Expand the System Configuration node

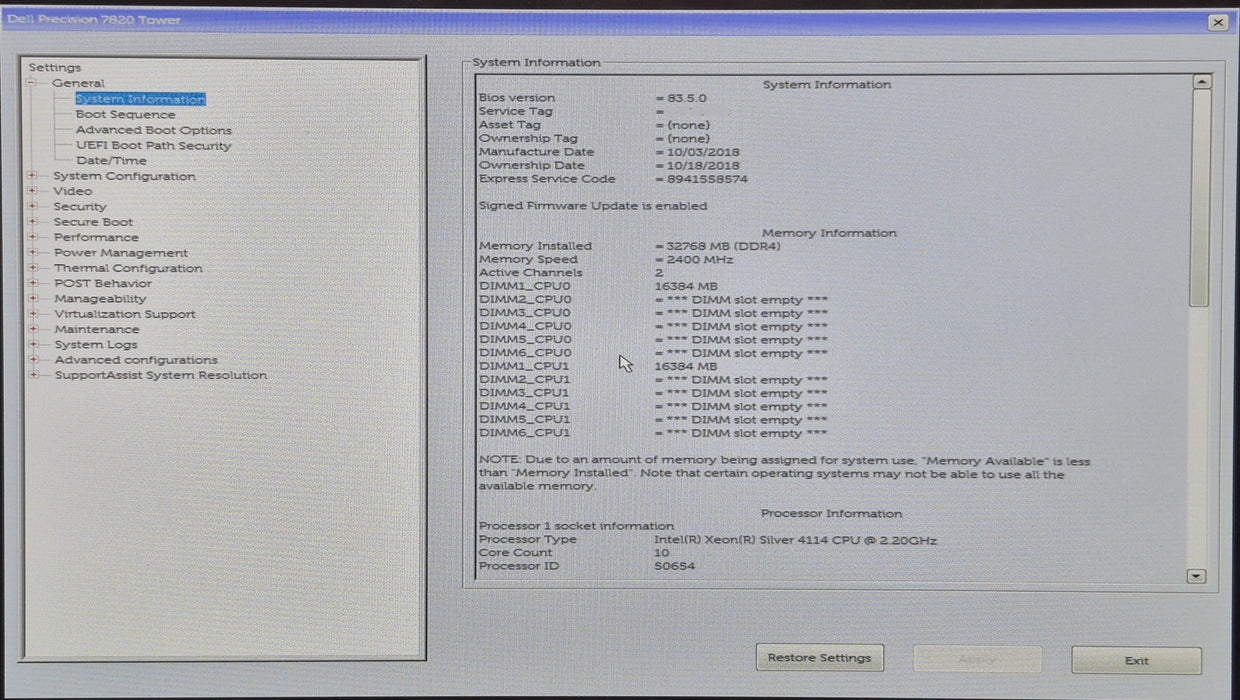click(33, 176)
